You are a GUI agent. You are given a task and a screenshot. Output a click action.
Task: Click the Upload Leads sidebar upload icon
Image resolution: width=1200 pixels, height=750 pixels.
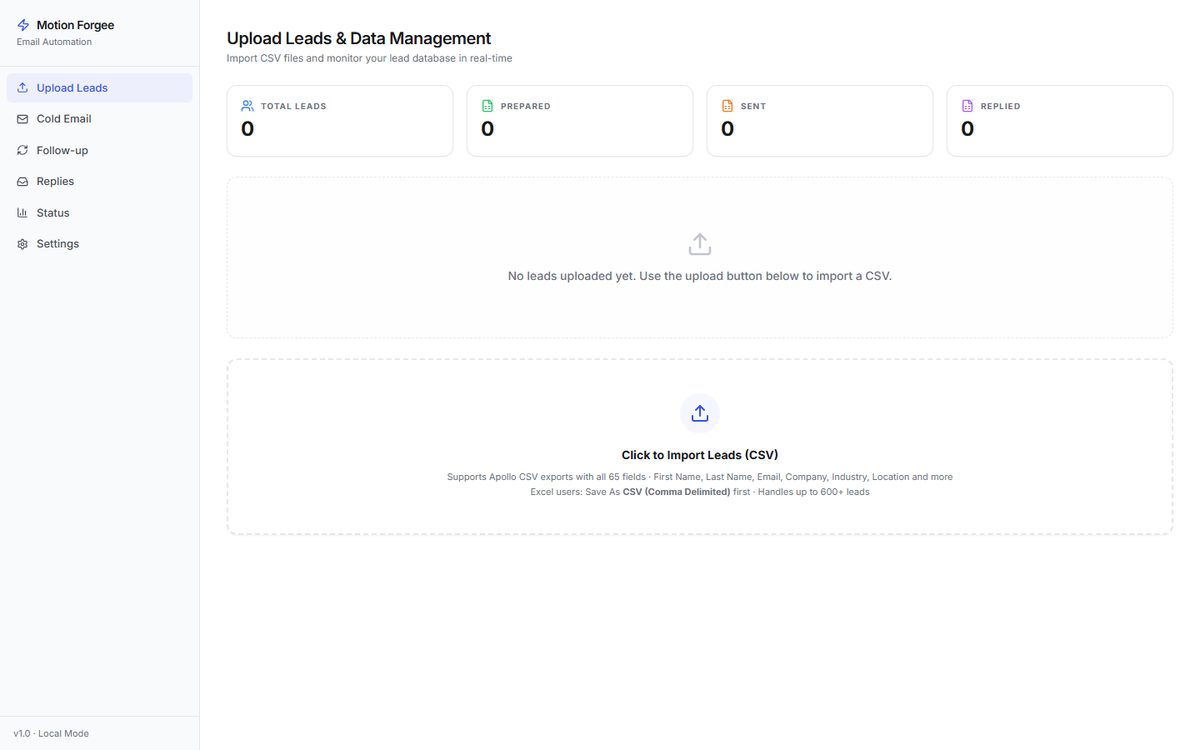coord(23,88)
